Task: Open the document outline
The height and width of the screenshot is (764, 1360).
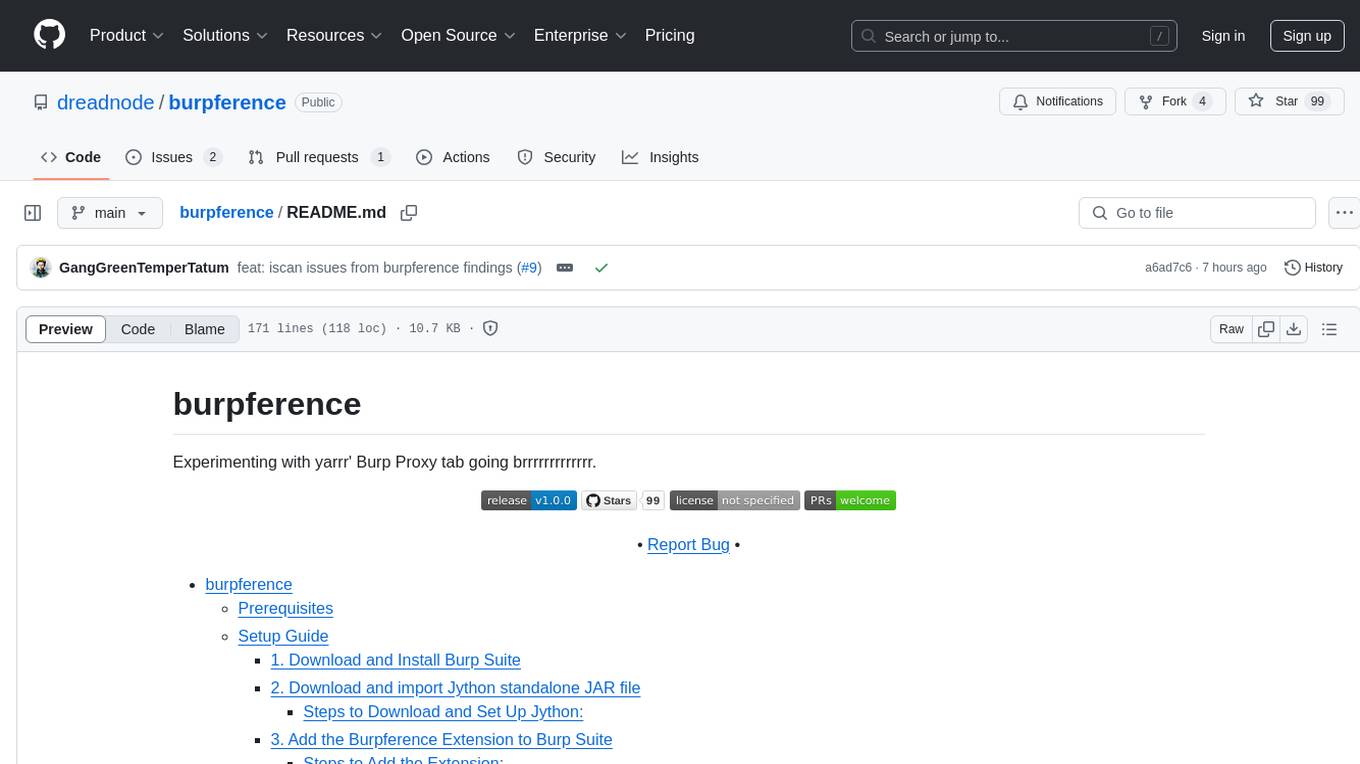Action: click(1329, 329)
